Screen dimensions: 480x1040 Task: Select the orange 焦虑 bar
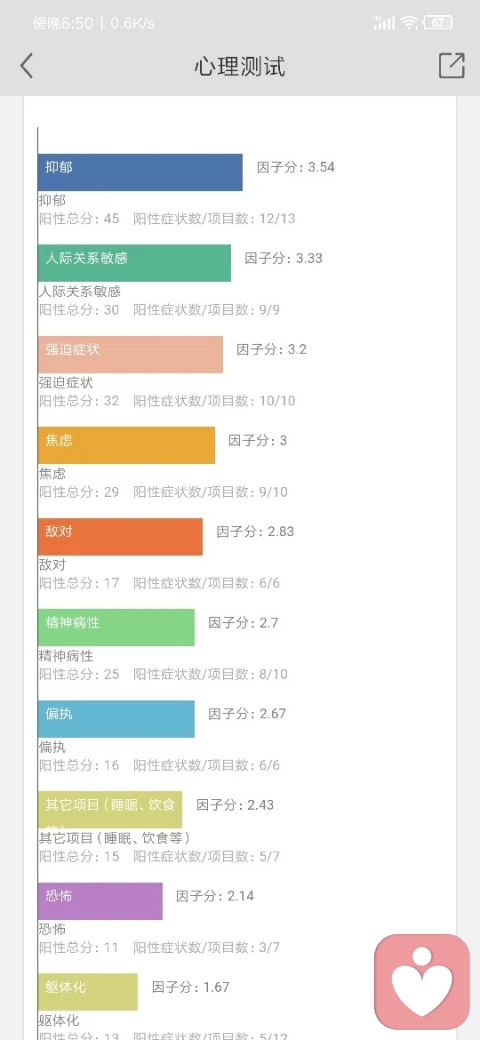127,445
